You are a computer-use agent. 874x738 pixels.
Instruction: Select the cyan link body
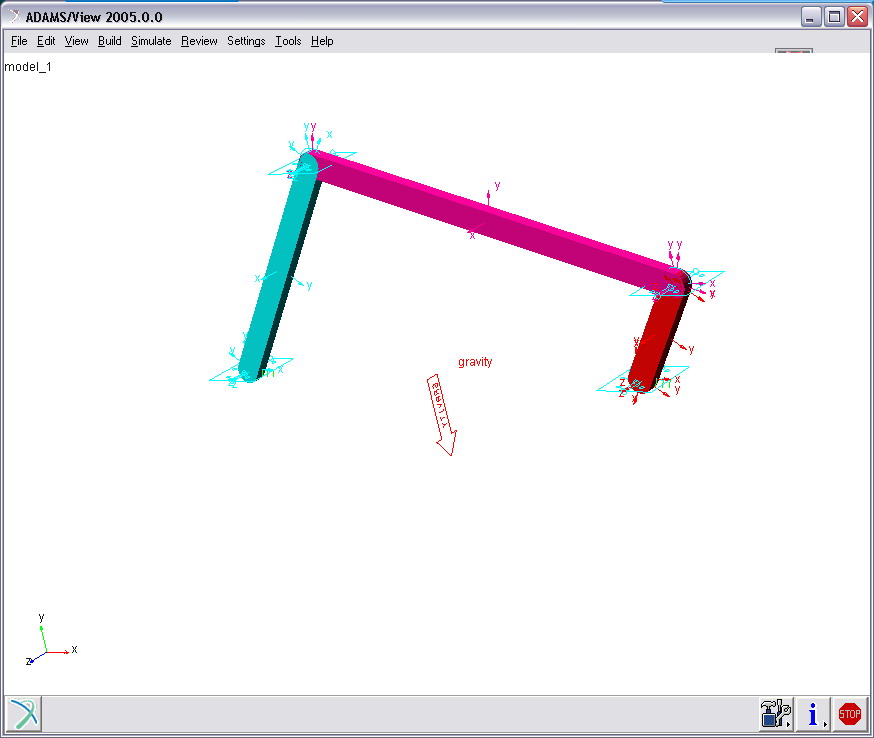(x=279, y=268)
